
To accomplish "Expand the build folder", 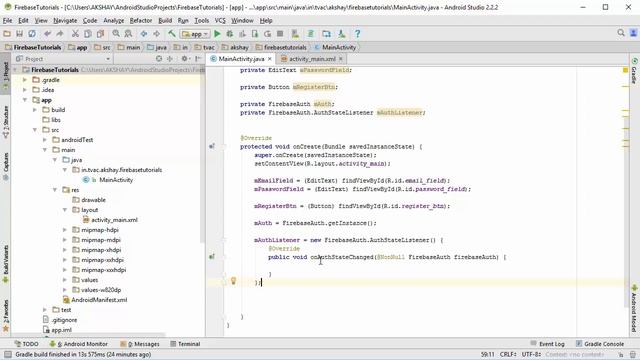I will tap(35, 110).
